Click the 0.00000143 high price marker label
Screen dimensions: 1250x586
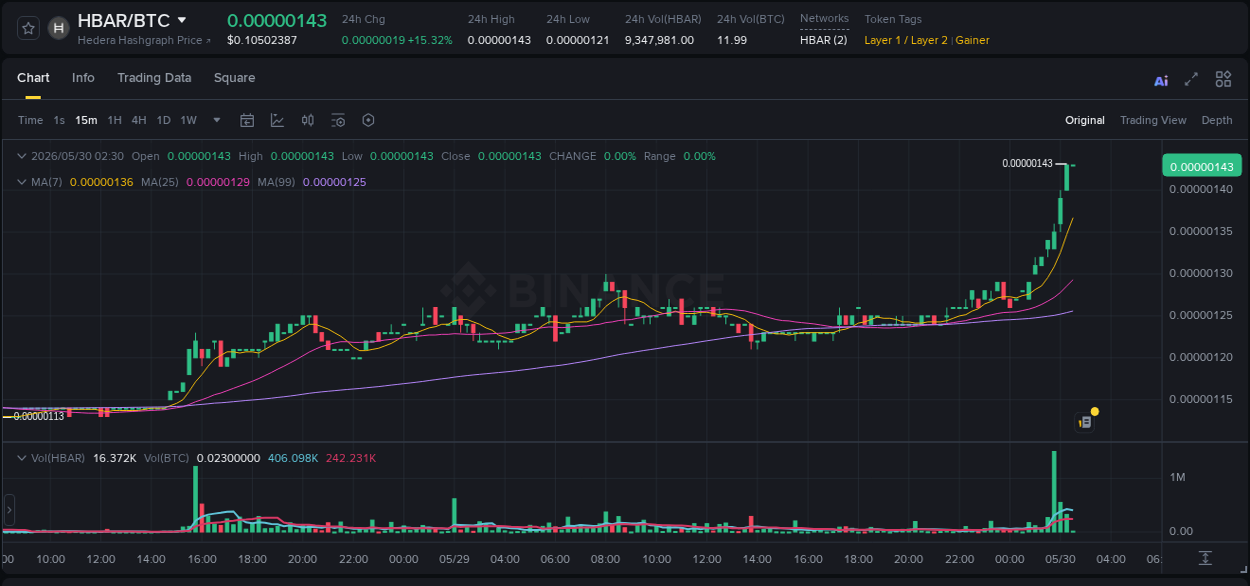(x=1028, y=163)
